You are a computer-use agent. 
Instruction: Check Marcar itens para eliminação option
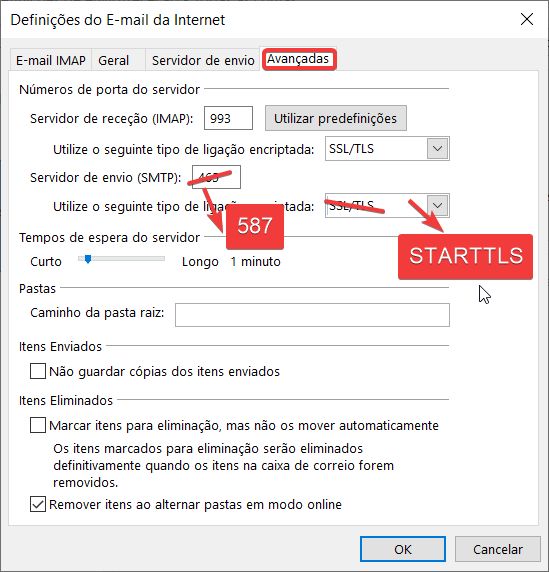click(x=38, y=425)
